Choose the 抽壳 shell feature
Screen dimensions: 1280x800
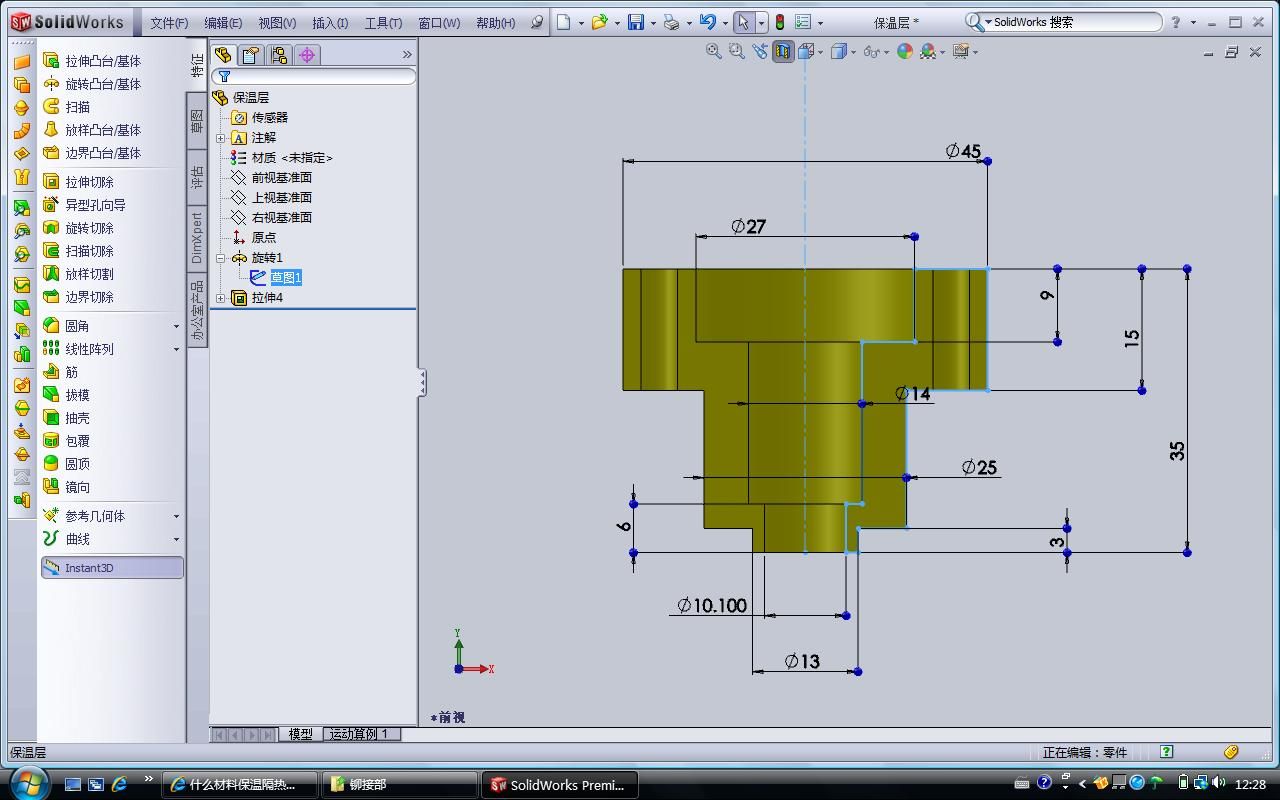pyautogui.click(x=67, y=418)
